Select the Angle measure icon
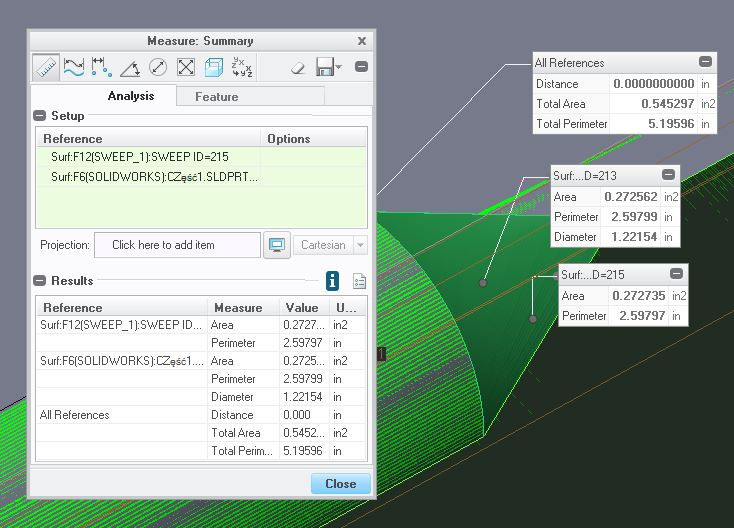Screen dimensions: 734x528 click(130, 68)
